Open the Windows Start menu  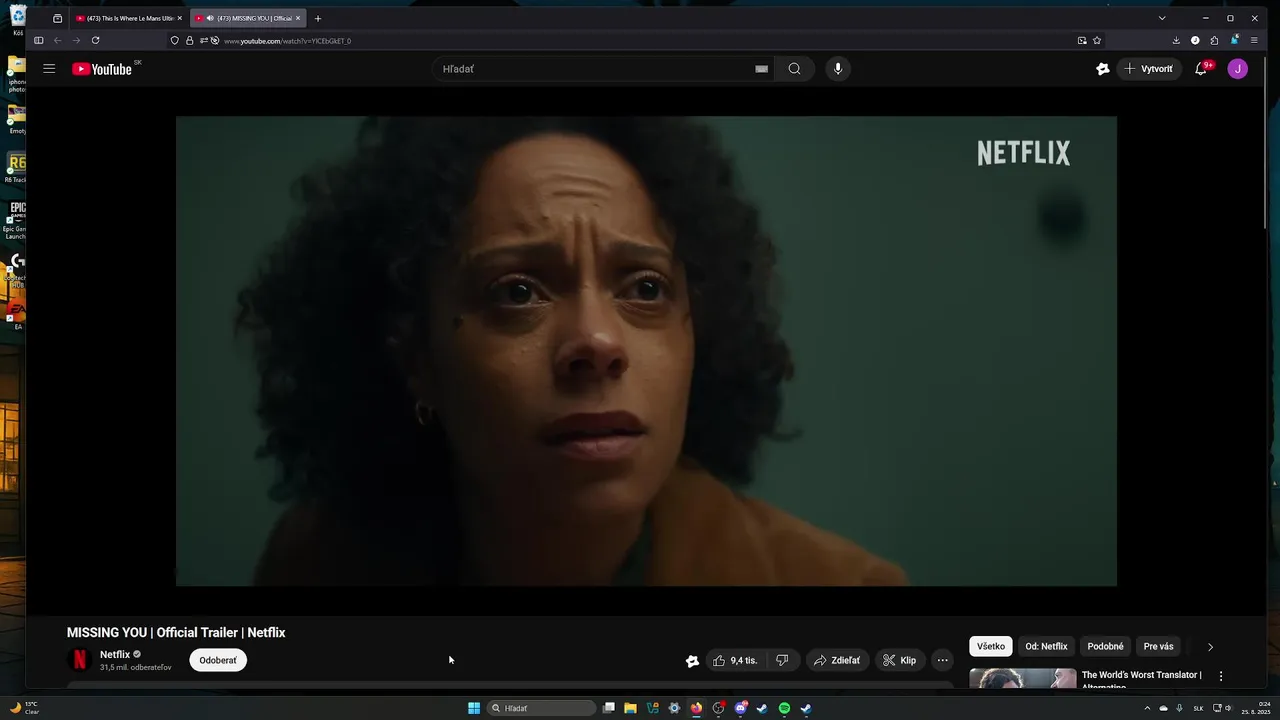coord(474,708)
